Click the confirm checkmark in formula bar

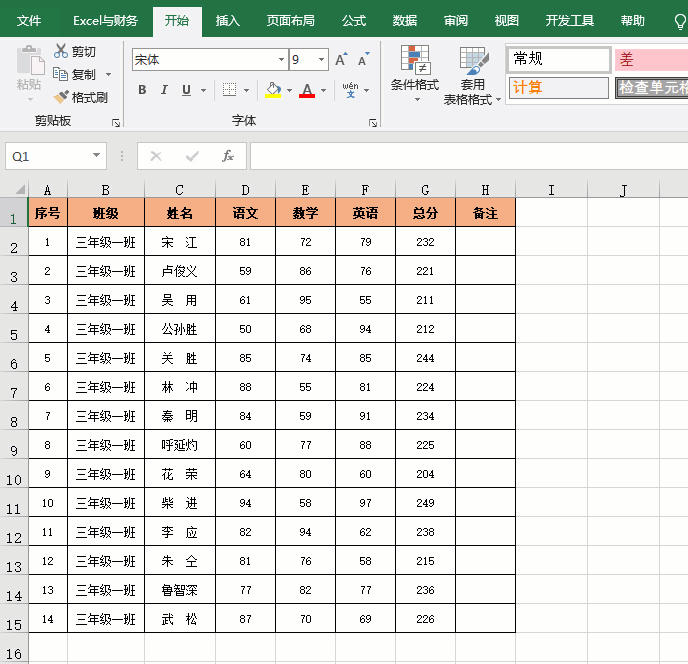192,156
